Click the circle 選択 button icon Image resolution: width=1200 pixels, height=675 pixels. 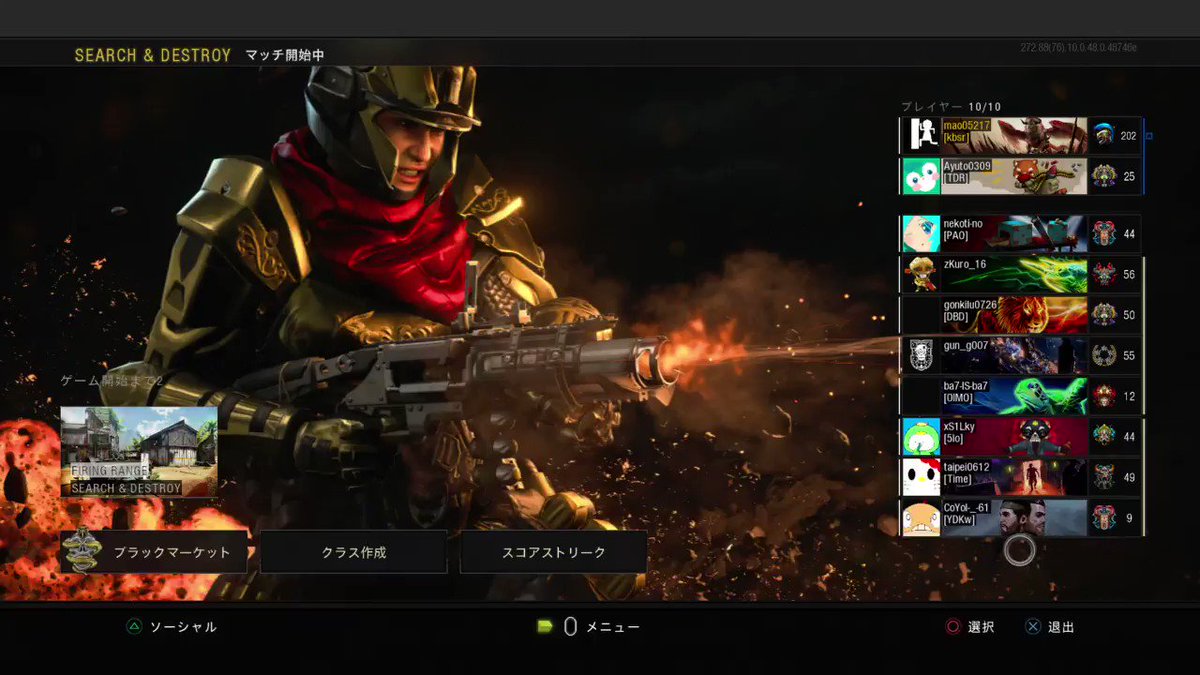pos(953,627)
